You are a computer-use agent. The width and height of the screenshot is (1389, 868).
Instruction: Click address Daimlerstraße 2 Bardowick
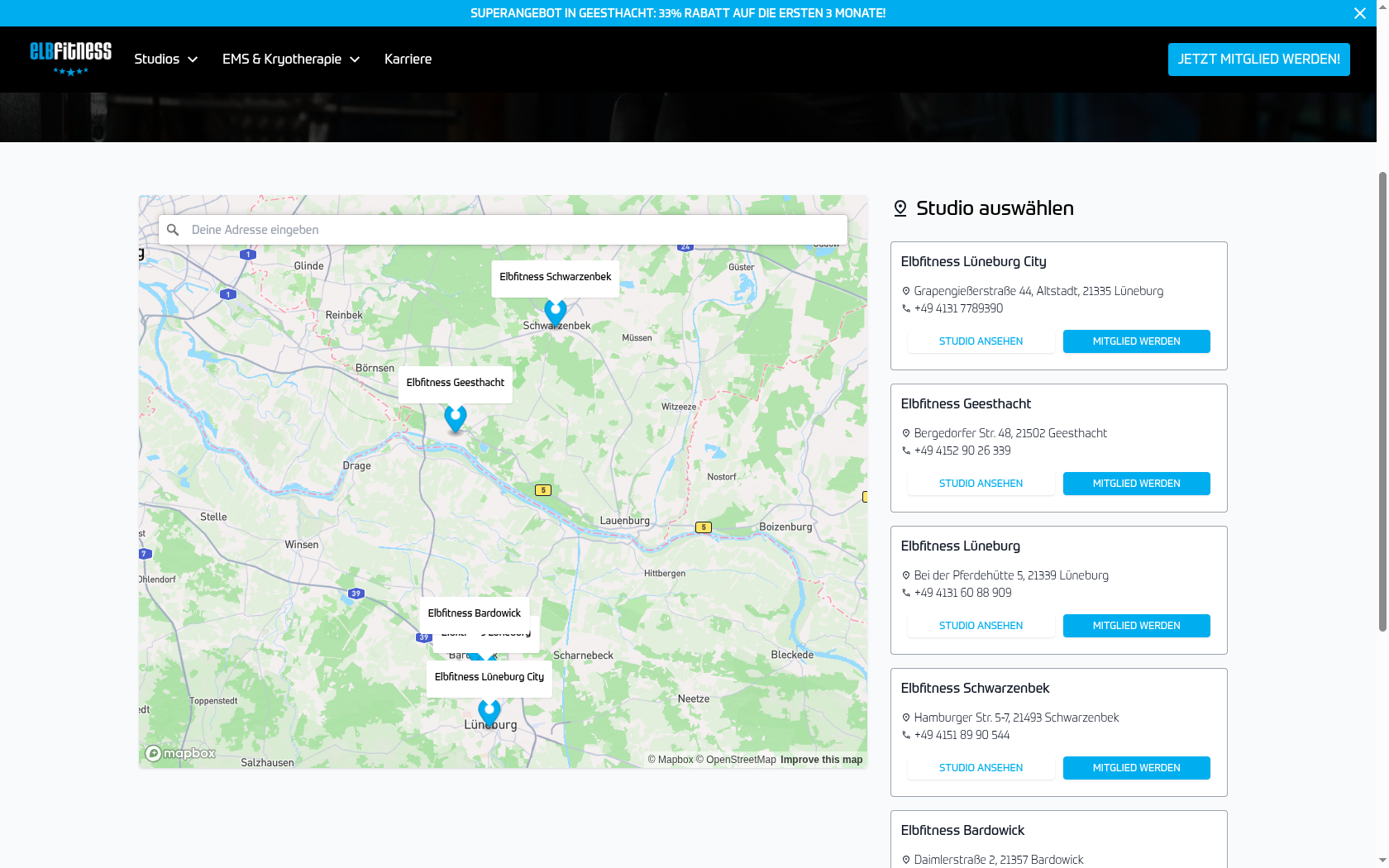pyautogui.click(x=999, y=860)
